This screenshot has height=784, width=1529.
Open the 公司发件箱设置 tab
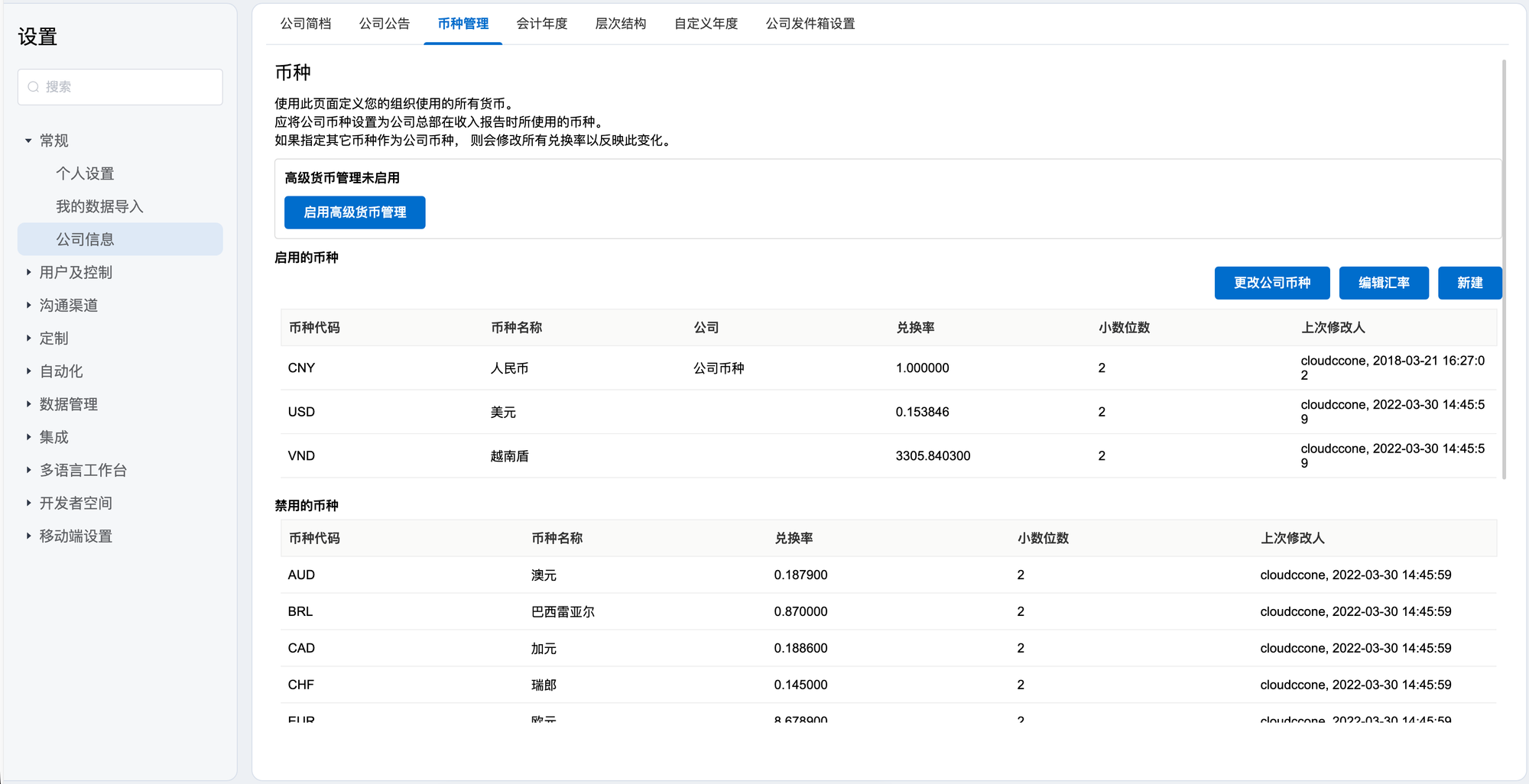click(810, 24)
